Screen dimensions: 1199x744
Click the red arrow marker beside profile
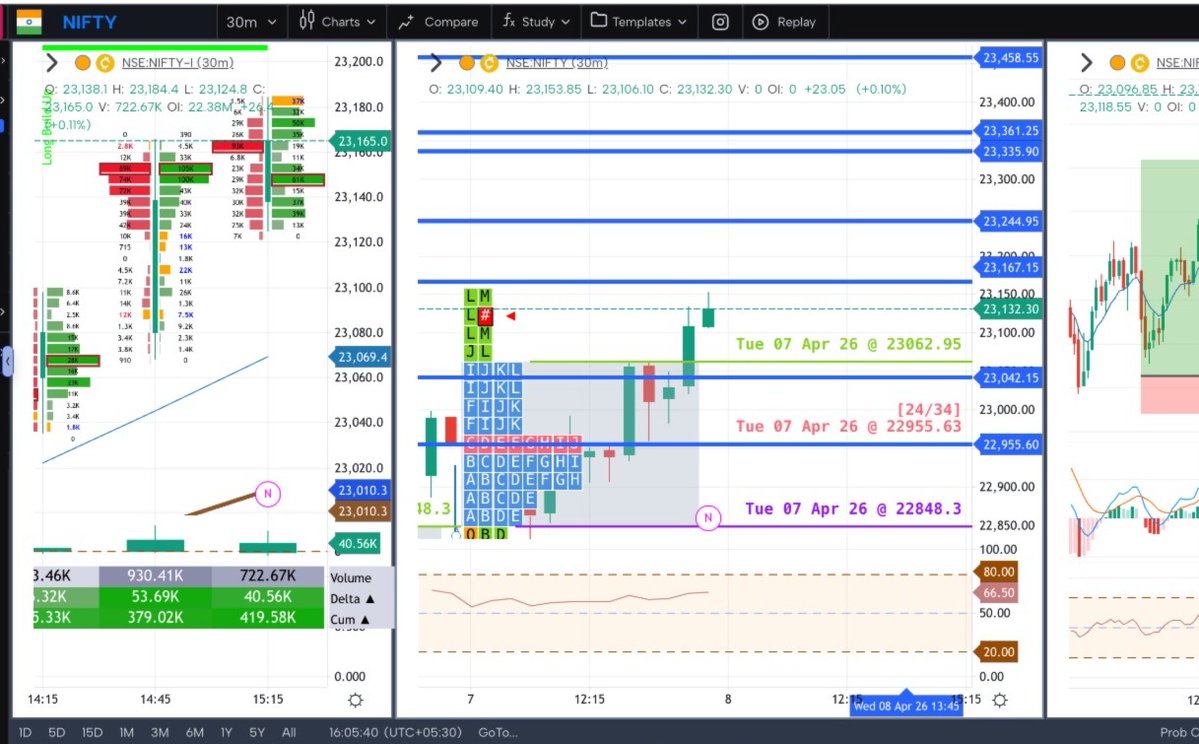(x=511, y=316)
